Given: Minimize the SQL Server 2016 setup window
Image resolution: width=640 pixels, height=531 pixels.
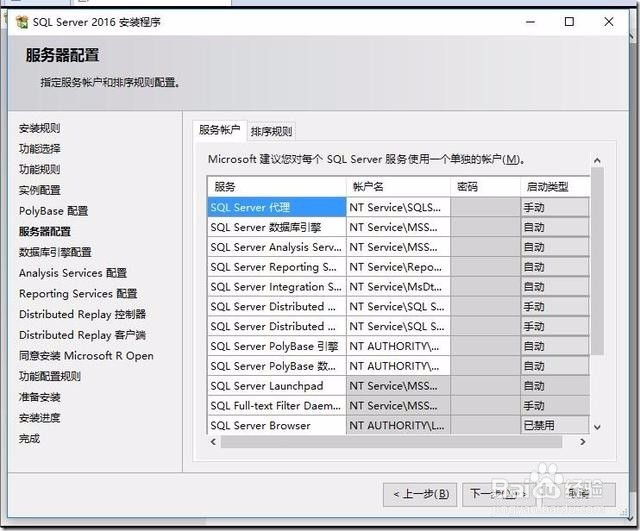Looking at the screenshot, I should (530, 22).
